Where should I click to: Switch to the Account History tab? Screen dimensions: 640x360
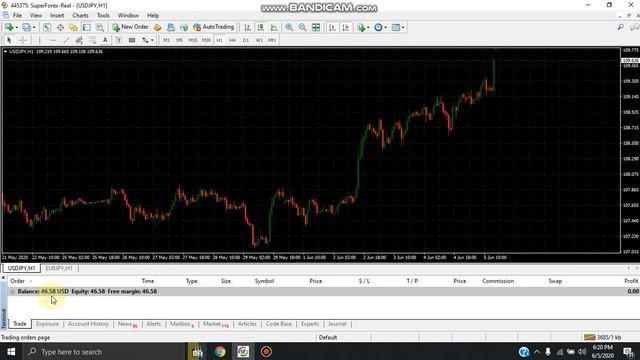[88, 324]
